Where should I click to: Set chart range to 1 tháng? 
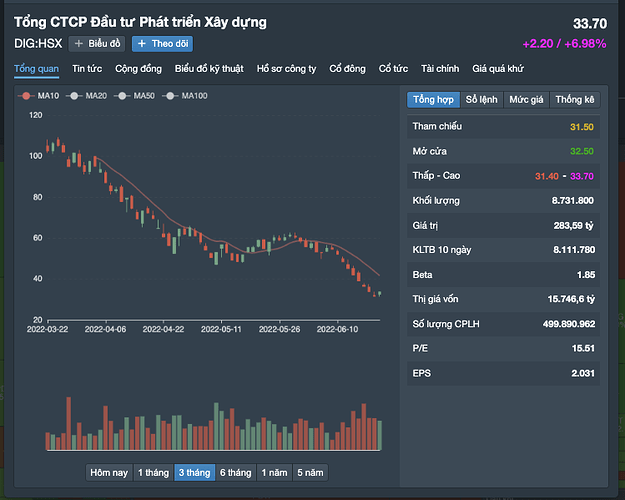pyautogui.click(x=152, y=472)
